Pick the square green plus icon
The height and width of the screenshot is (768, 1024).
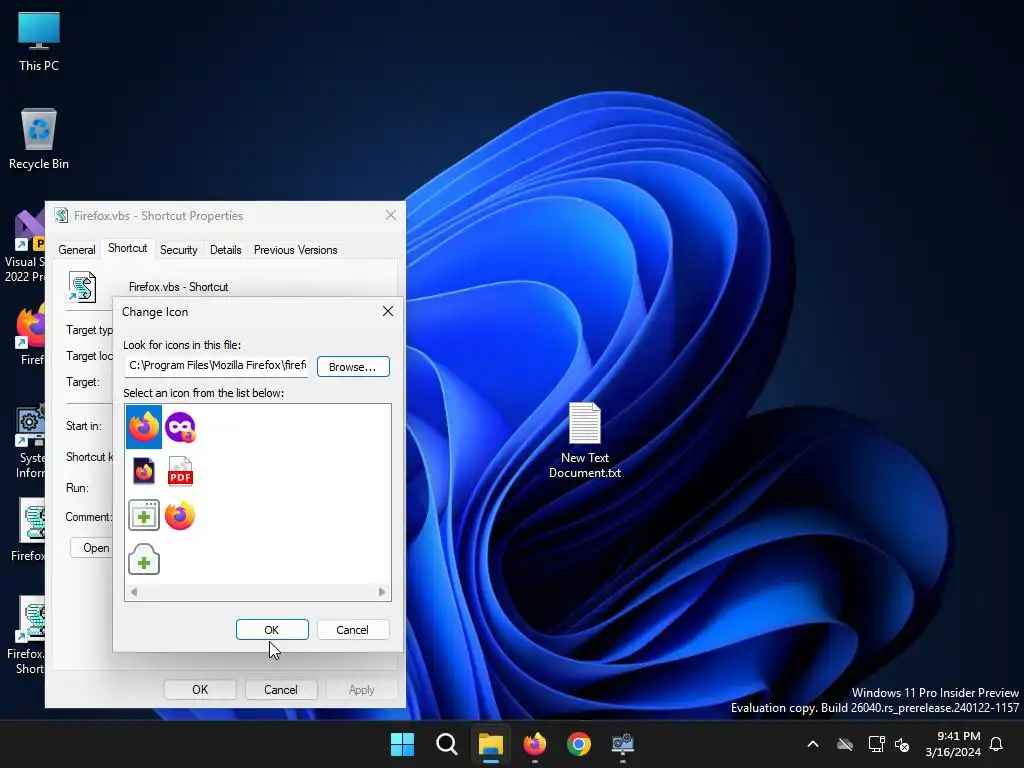[x=144, y=515]
